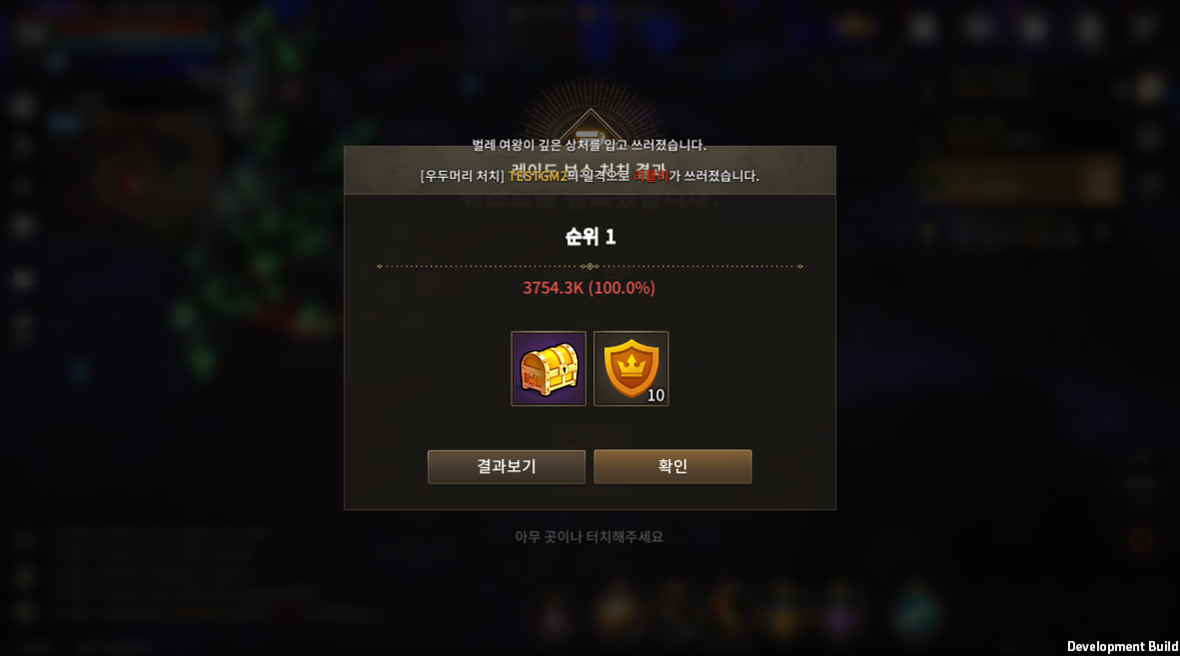
Task: Tap the blurred orange target icon
Action: coord(1141,539)
